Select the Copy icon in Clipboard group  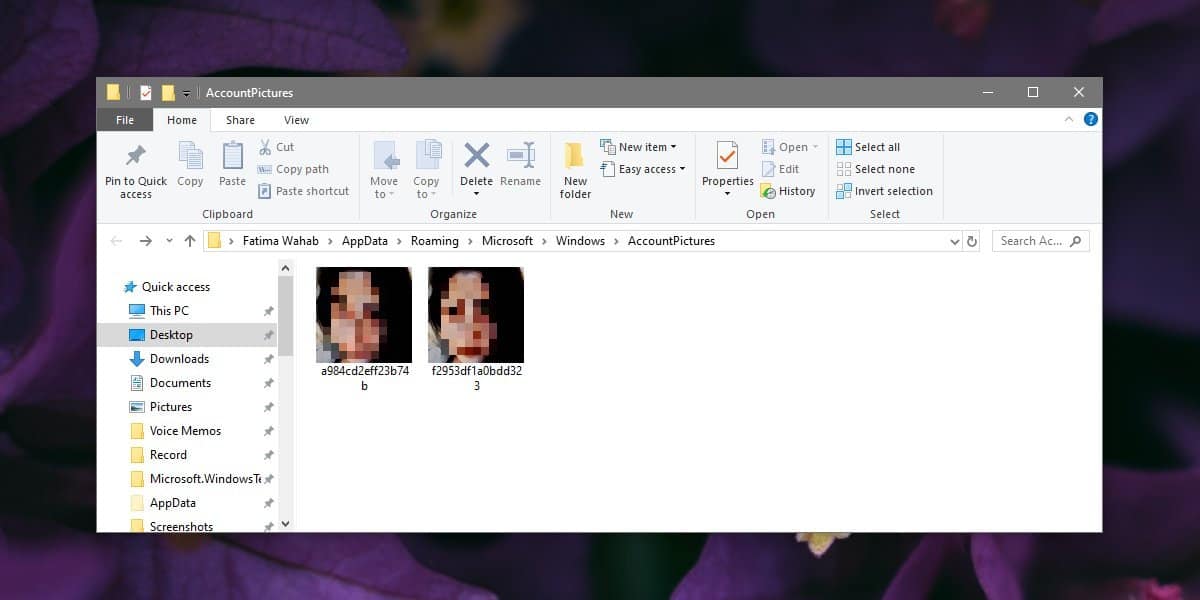pos(190,165)
